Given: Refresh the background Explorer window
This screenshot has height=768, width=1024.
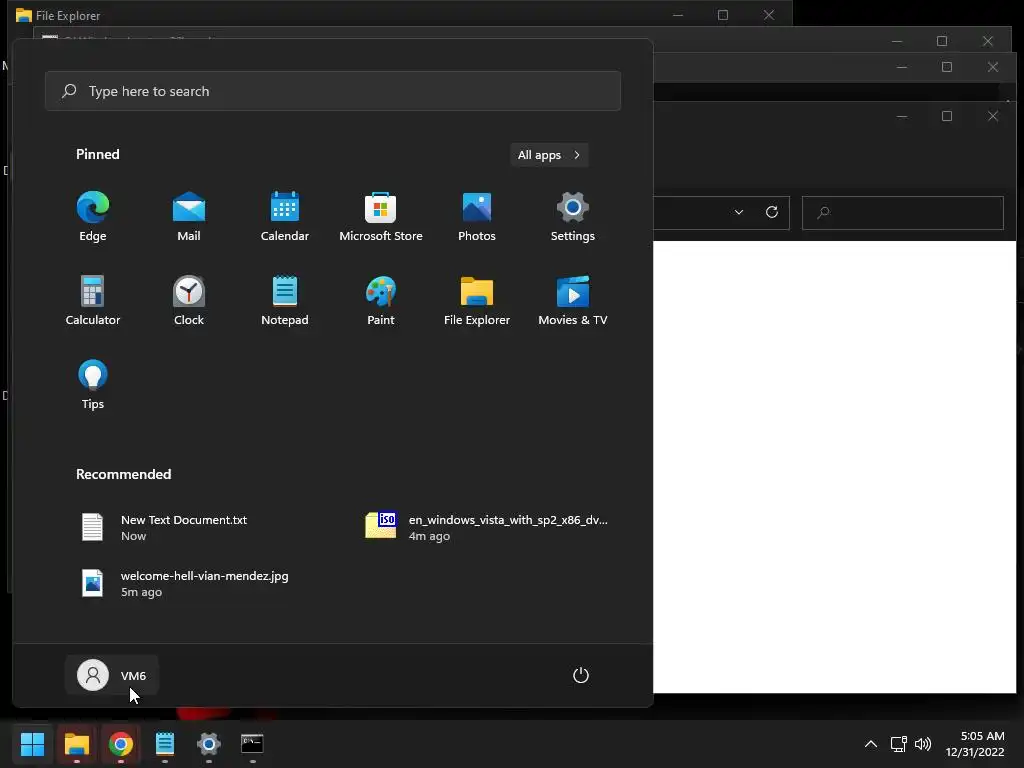Looking at the screenshot, I should tap(772, 212).
